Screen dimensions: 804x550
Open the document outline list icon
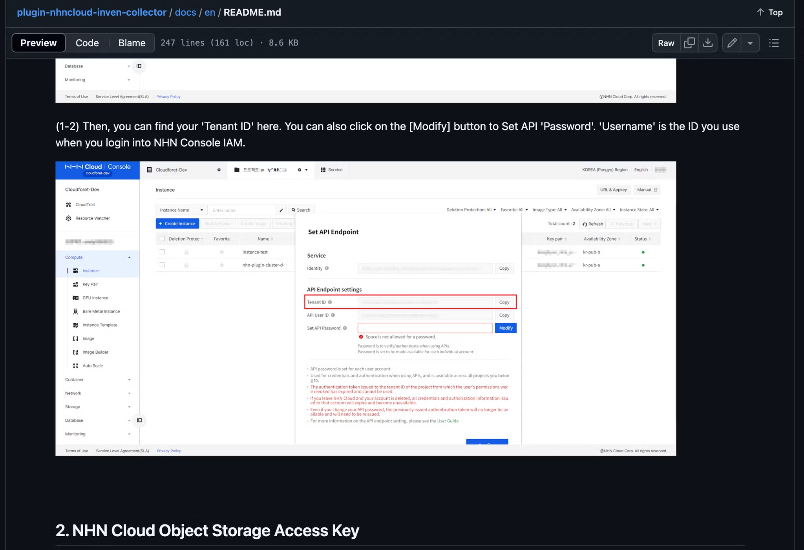click(774, 43)
